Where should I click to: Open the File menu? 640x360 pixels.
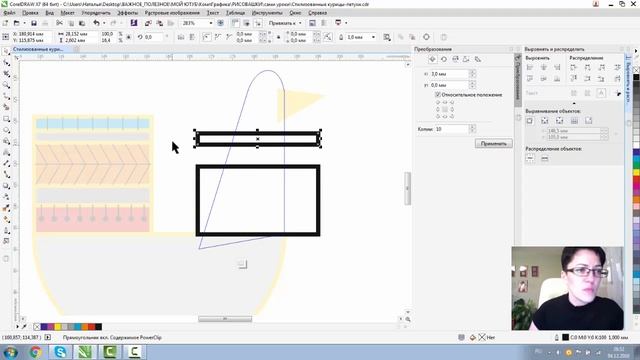(x=9, y=13)
